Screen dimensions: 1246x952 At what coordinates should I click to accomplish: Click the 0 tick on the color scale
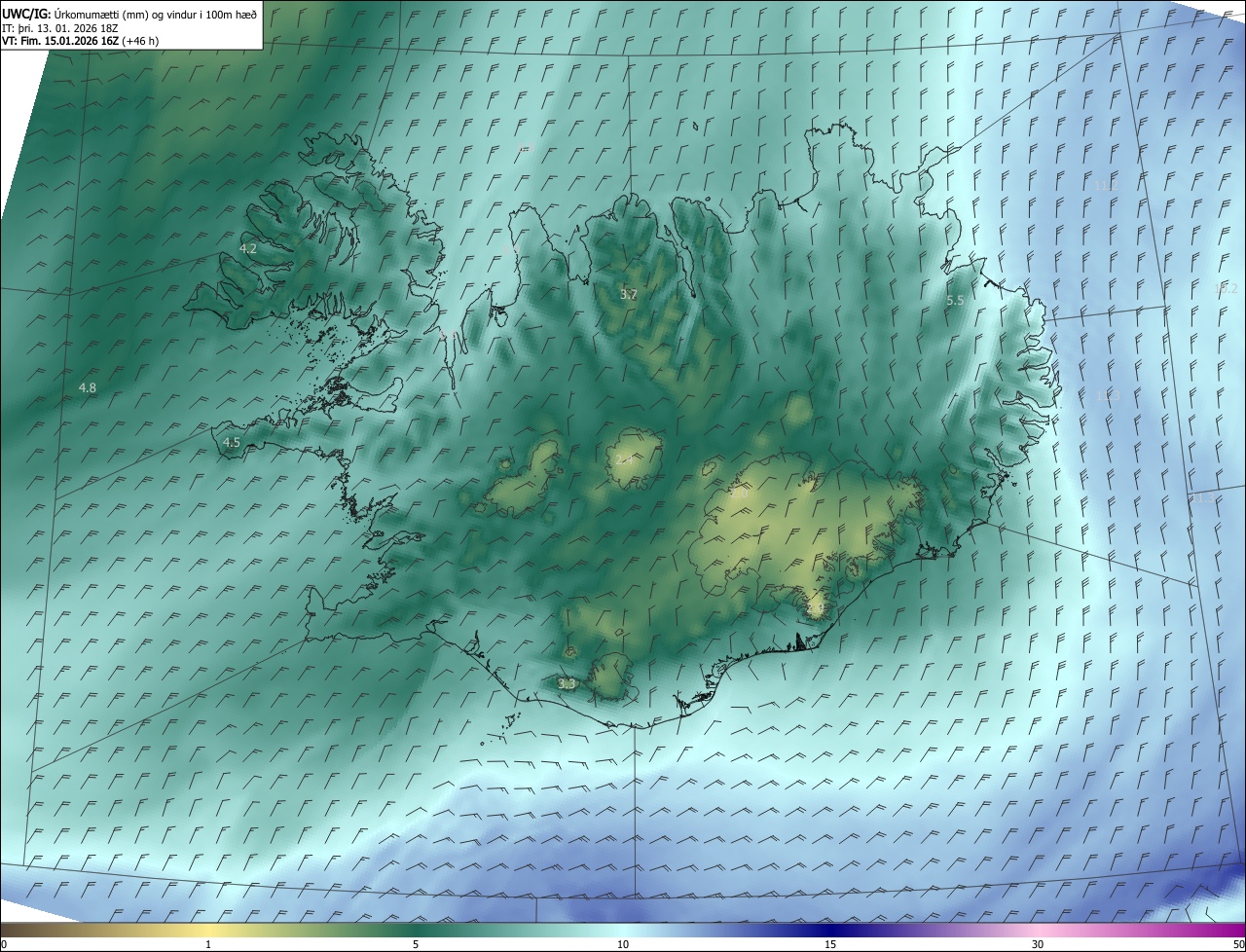(x=4, y=944)
